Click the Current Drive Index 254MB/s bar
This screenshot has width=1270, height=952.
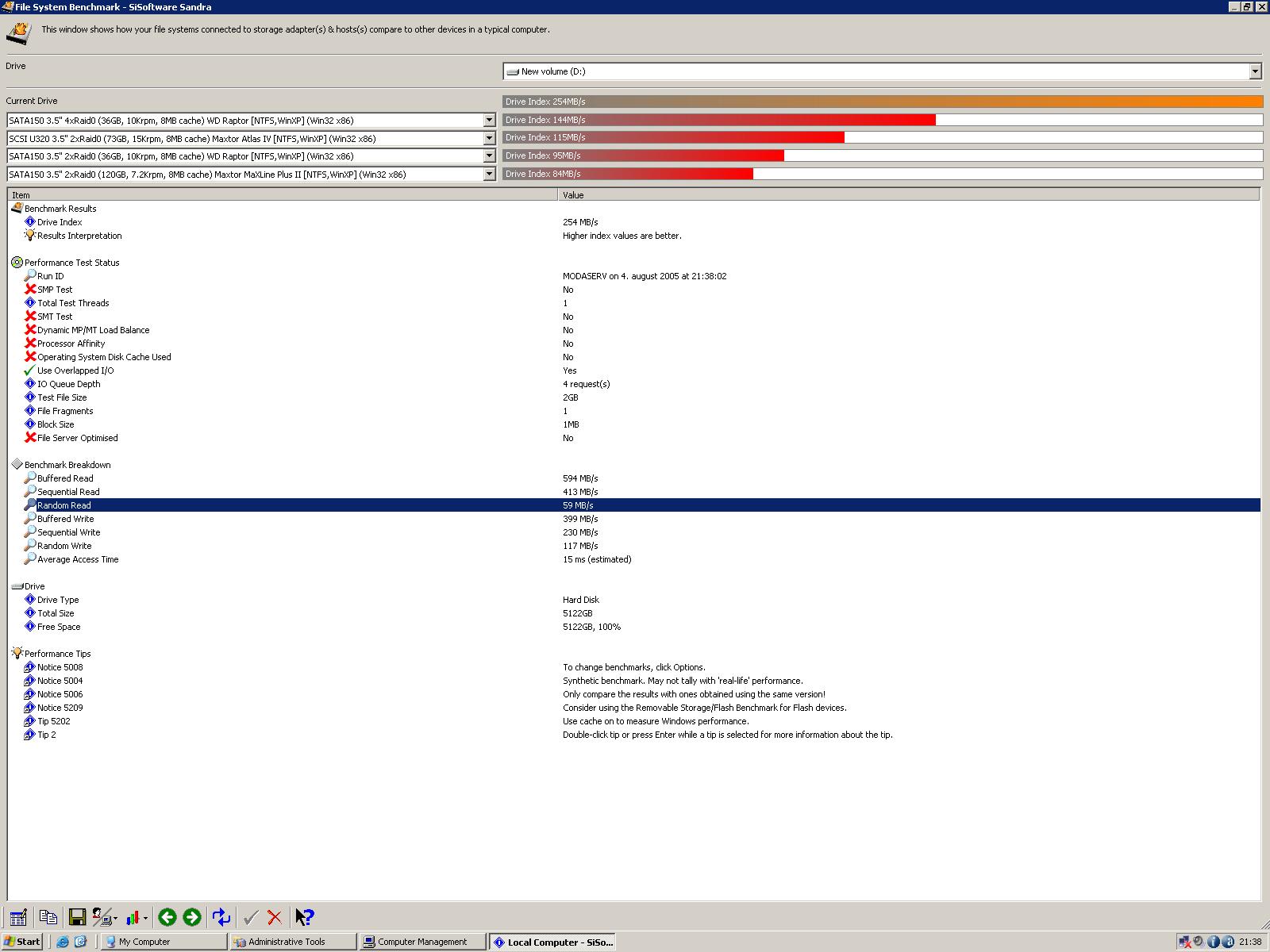(x=883, y=102)
